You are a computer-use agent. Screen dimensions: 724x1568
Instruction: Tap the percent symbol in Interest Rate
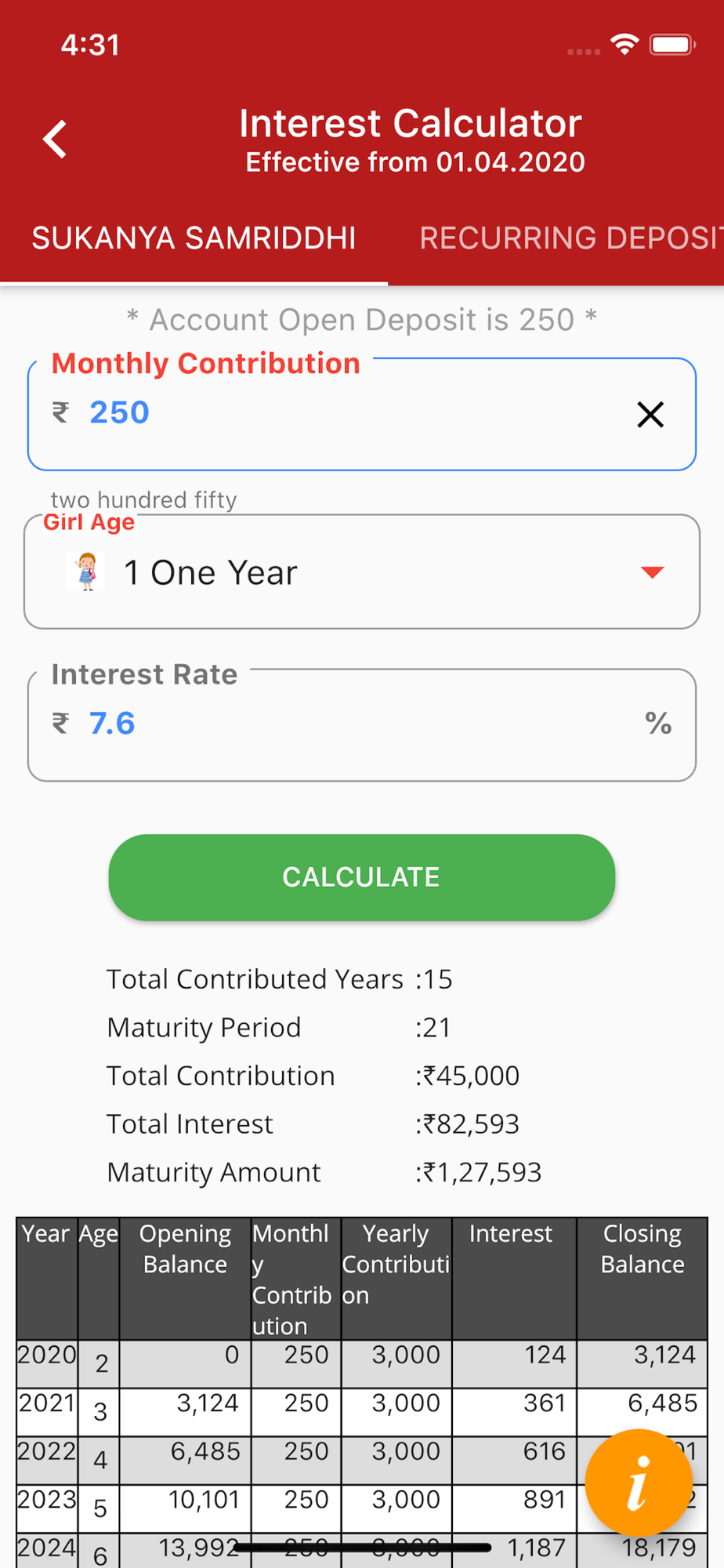pos(658,723)
